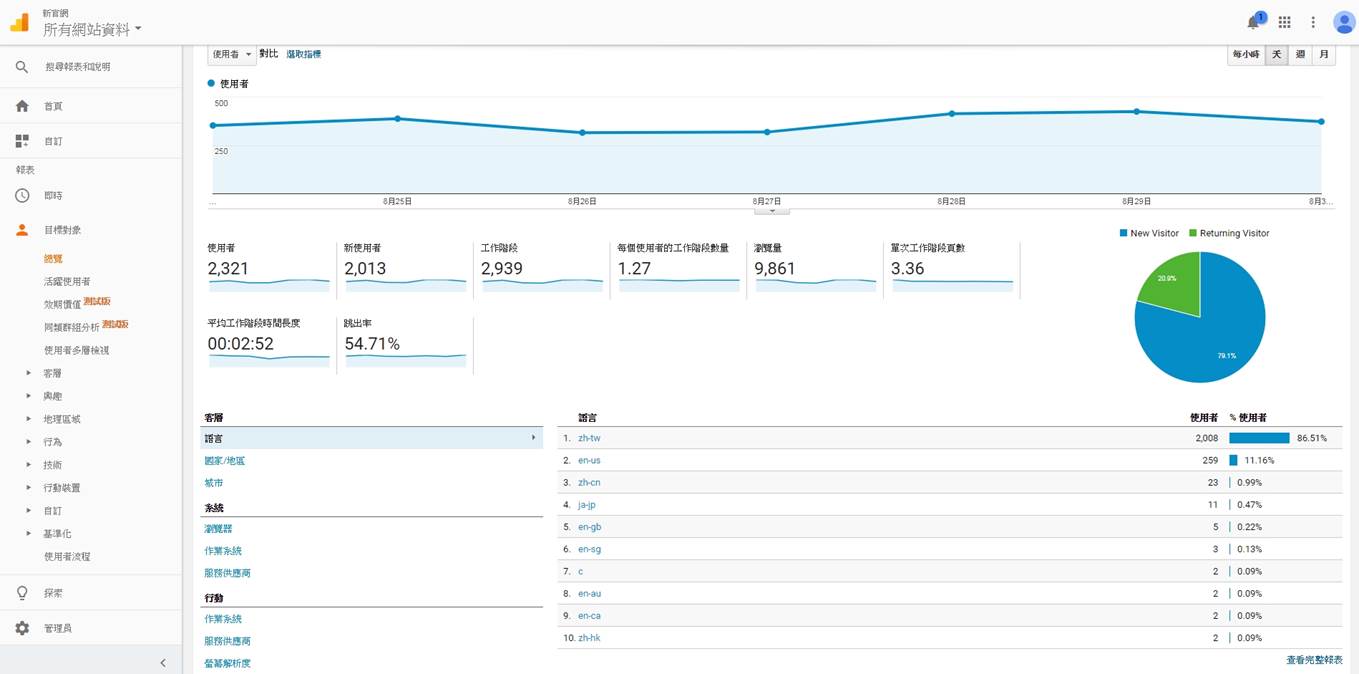
Task: Click the user account avatar
Action: 1343,22
